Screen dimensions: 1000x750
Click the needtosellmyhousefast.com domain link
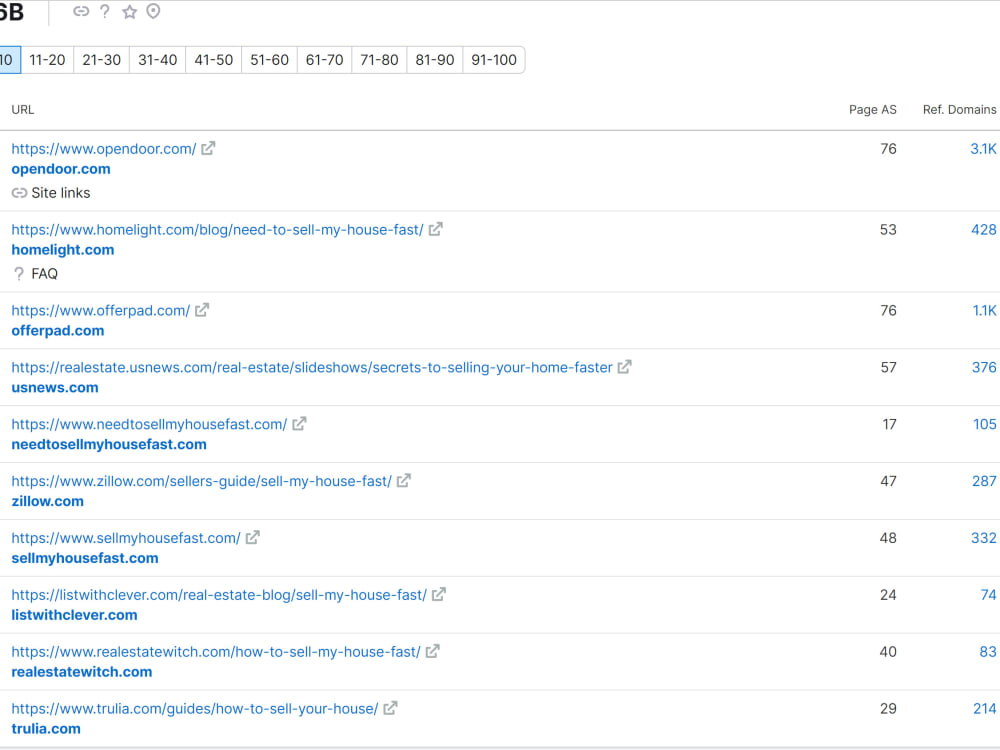109,445
